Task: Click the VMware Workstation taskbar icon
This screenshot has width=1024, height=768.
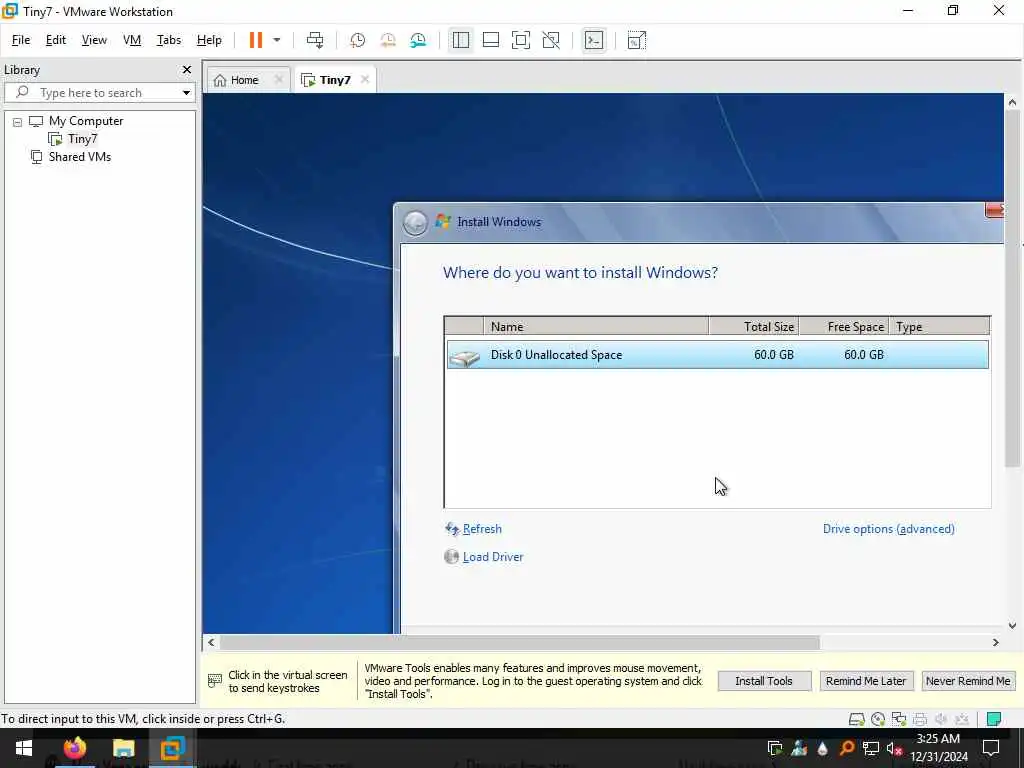Action: pos(173,748)
